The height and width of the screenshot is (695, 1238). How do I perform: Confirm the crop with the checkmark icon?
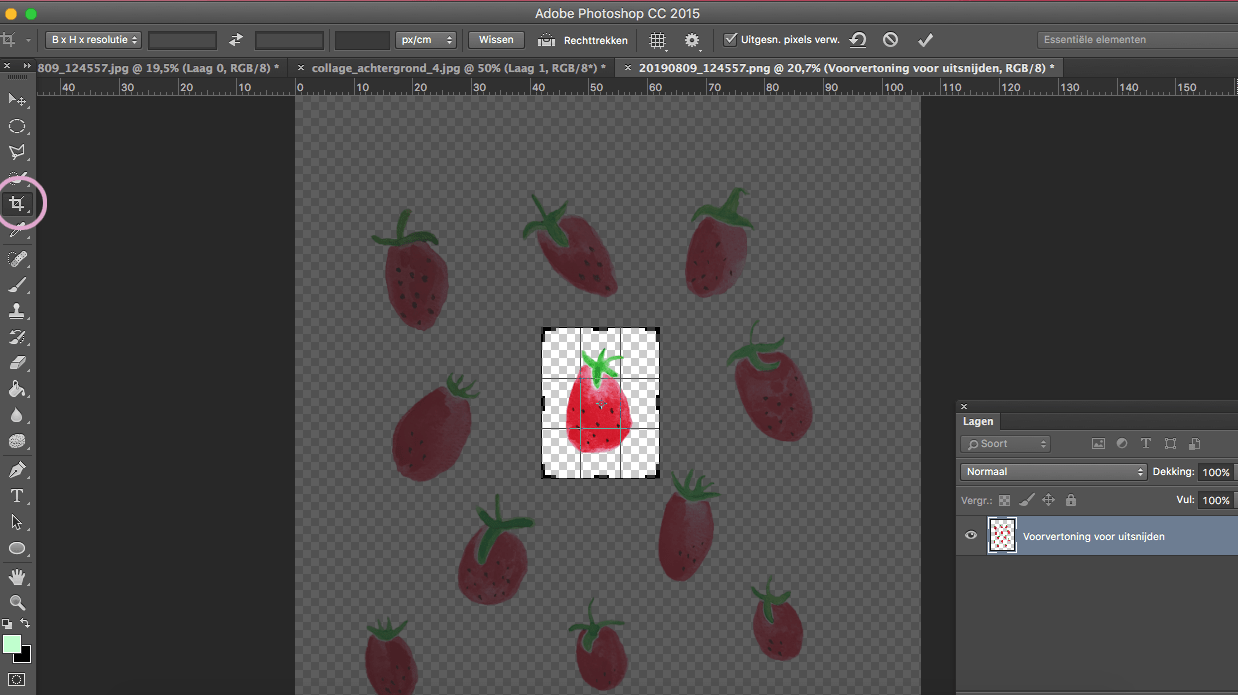(925, 40)
